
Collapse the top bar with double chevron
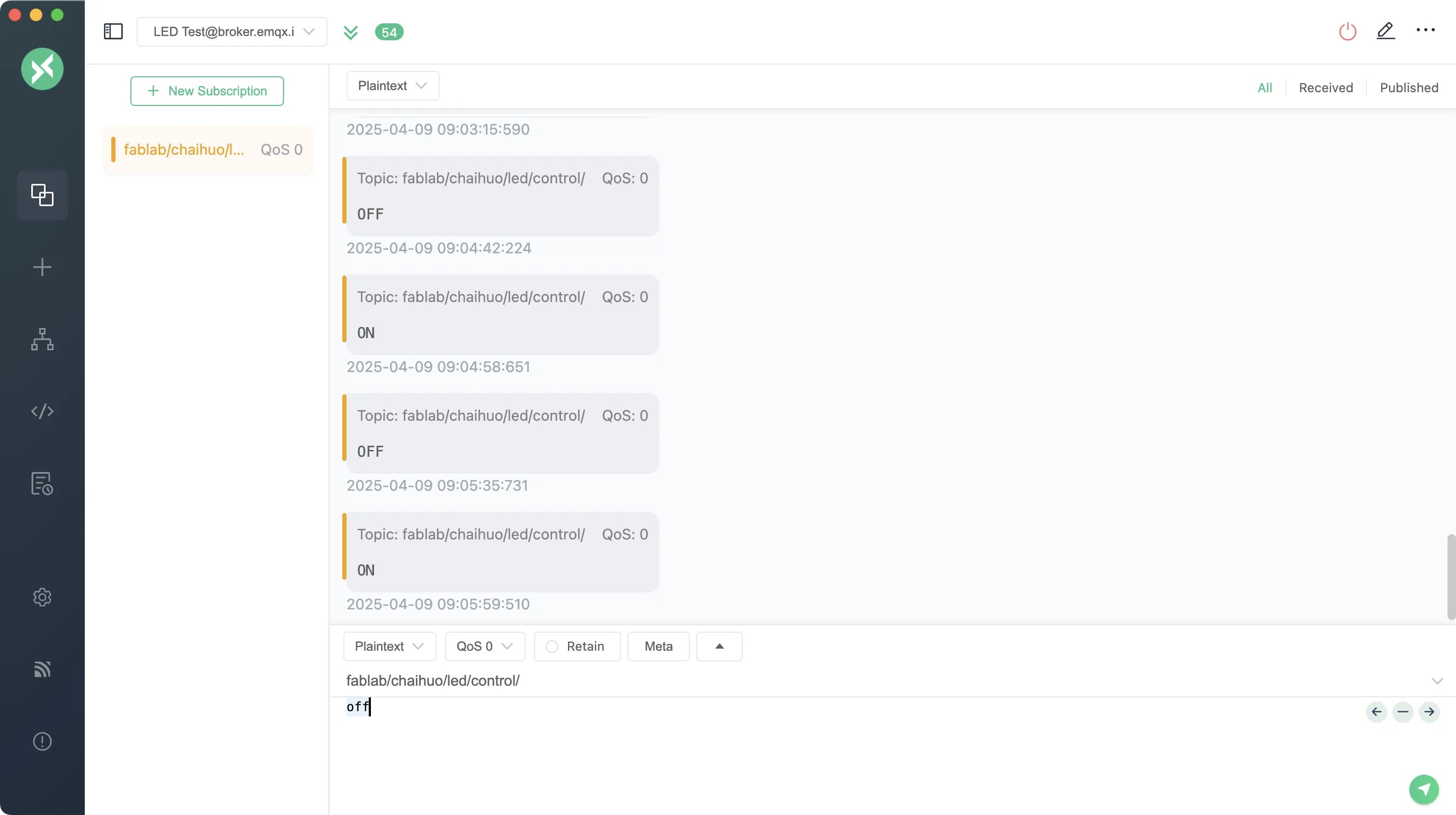350,32
